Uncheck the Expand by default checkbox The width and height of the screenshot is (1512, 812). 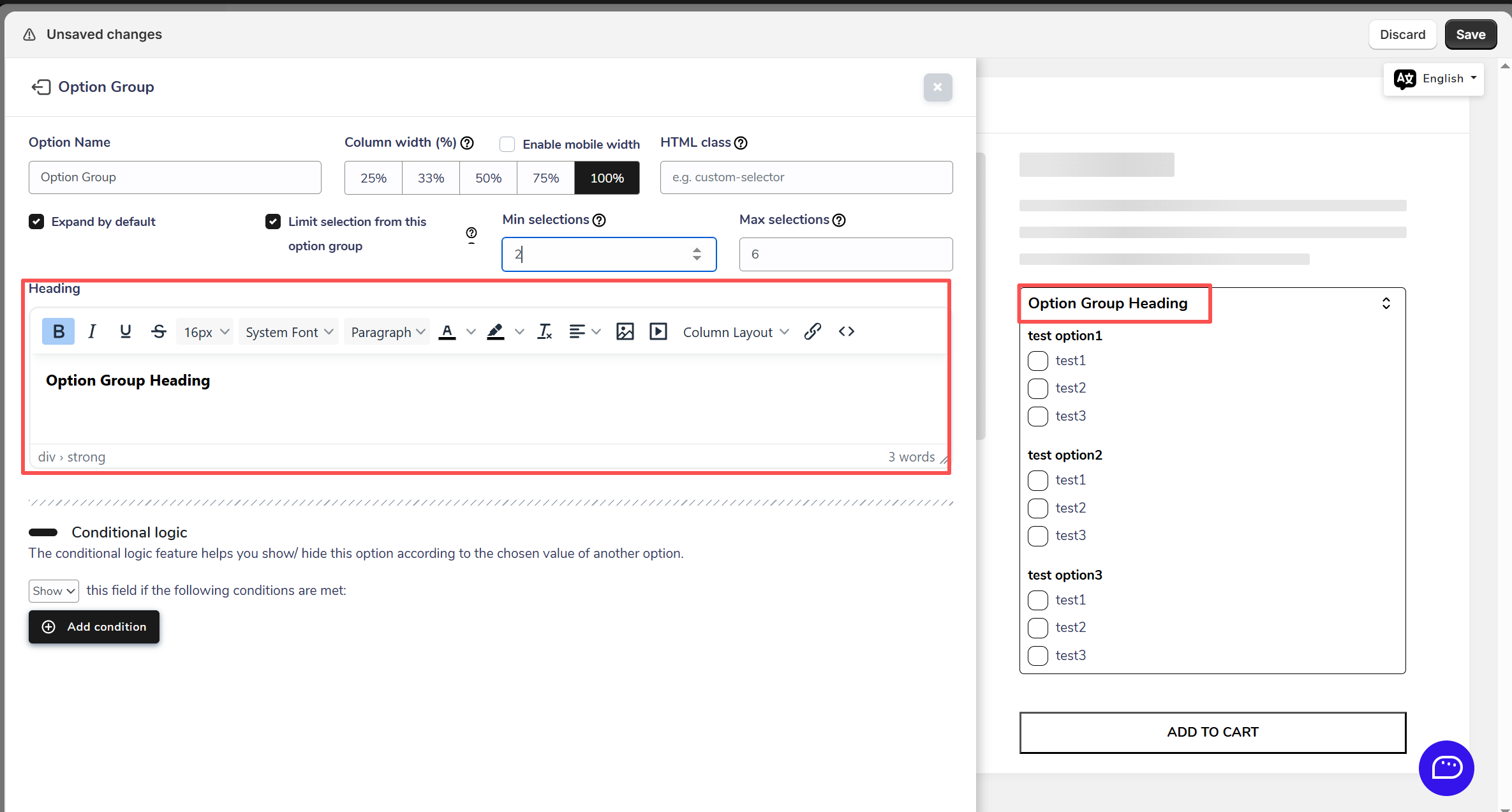pyautogui.click(x=36, y=222)
